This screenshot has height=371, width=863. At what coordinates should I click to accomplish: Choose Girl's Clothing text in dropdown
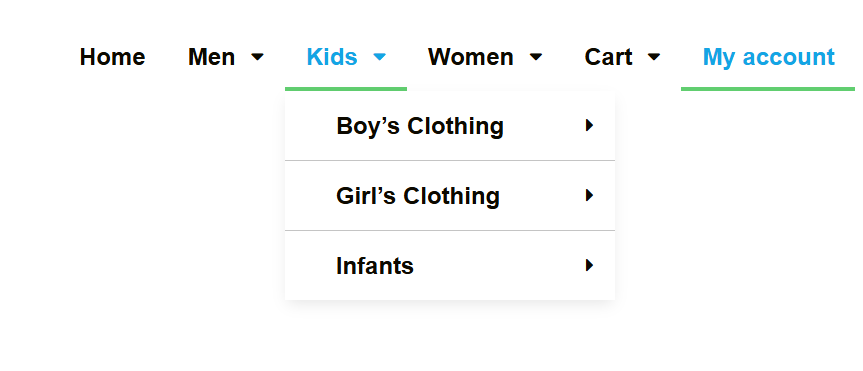[418, 196]
